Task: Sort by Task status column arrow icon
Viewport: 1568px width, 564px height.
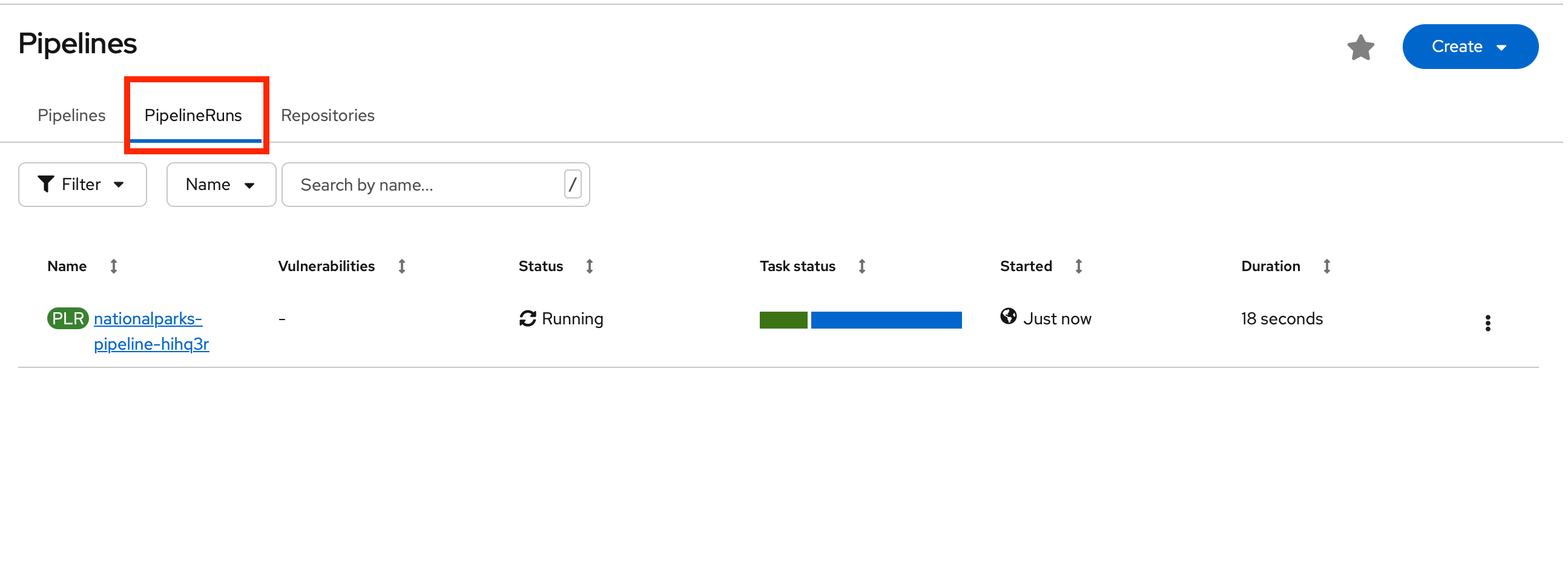Action: click(x=861, y=266)
